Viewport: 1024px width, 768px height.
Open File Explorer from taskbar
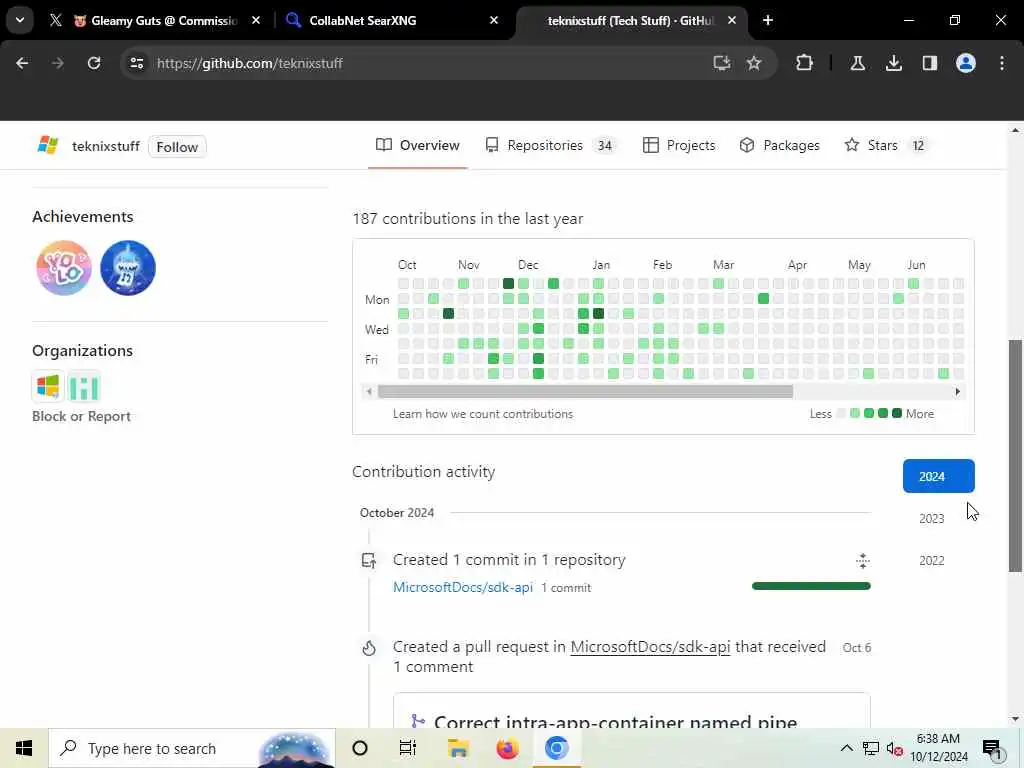[458, 748]
